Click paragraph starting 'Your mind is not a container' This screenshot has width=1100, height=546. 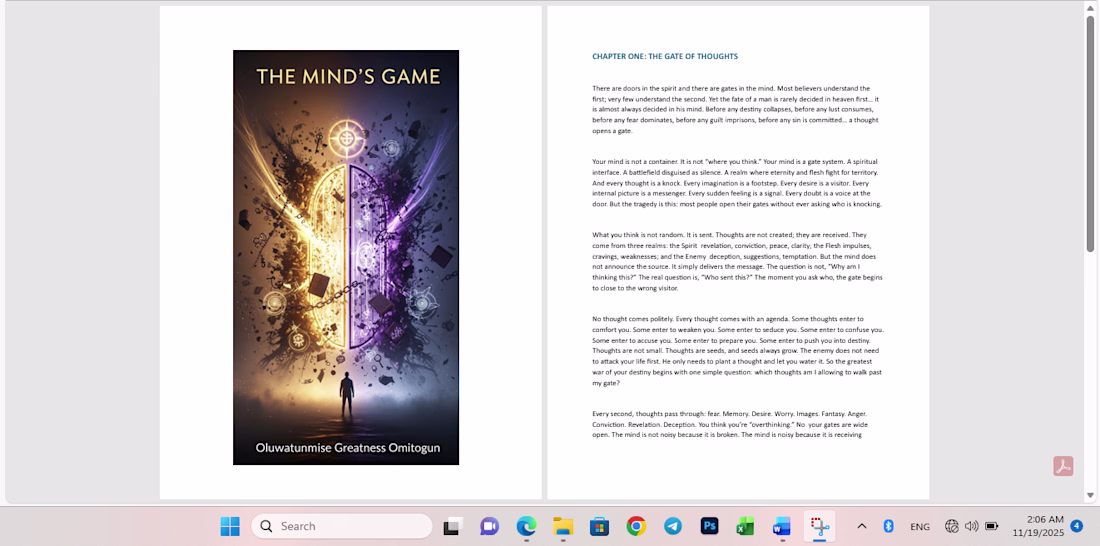[737, 182]
